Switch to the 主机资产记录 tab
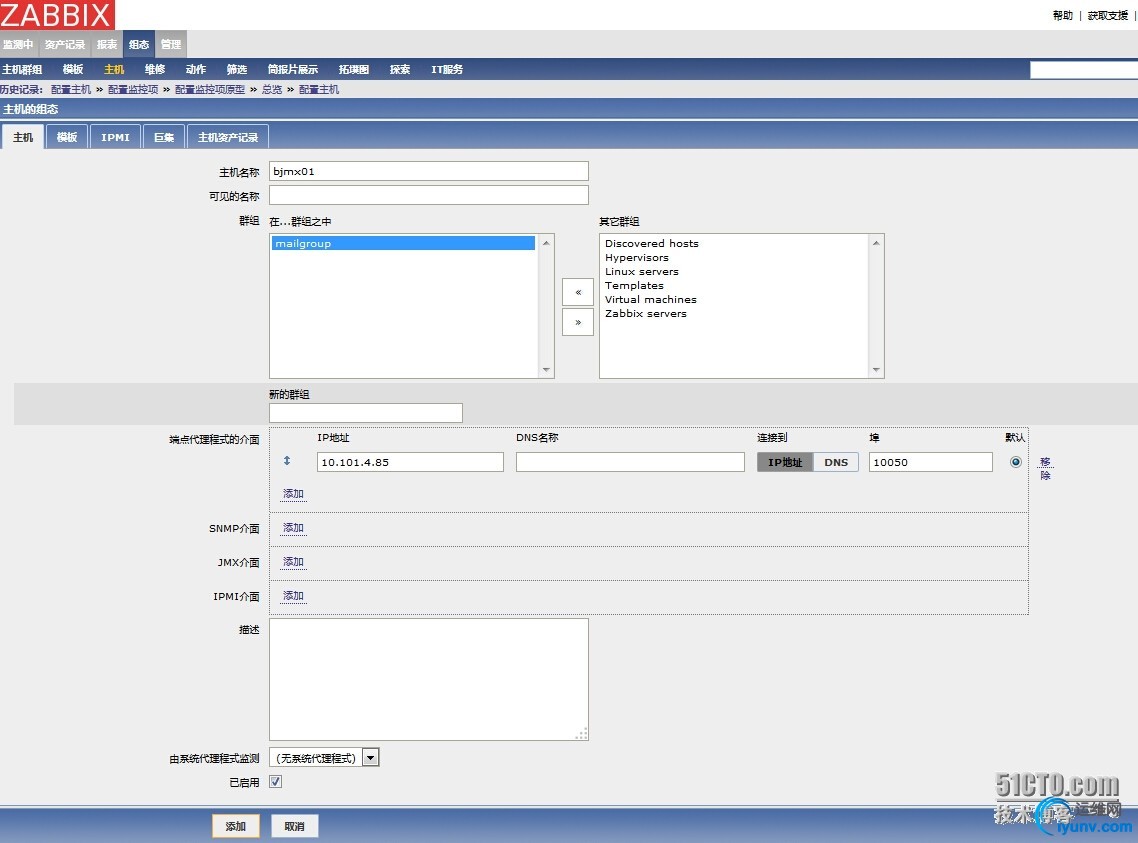Image resolution: width=1138 pixels, height=843 pixels. pos(228,137)
